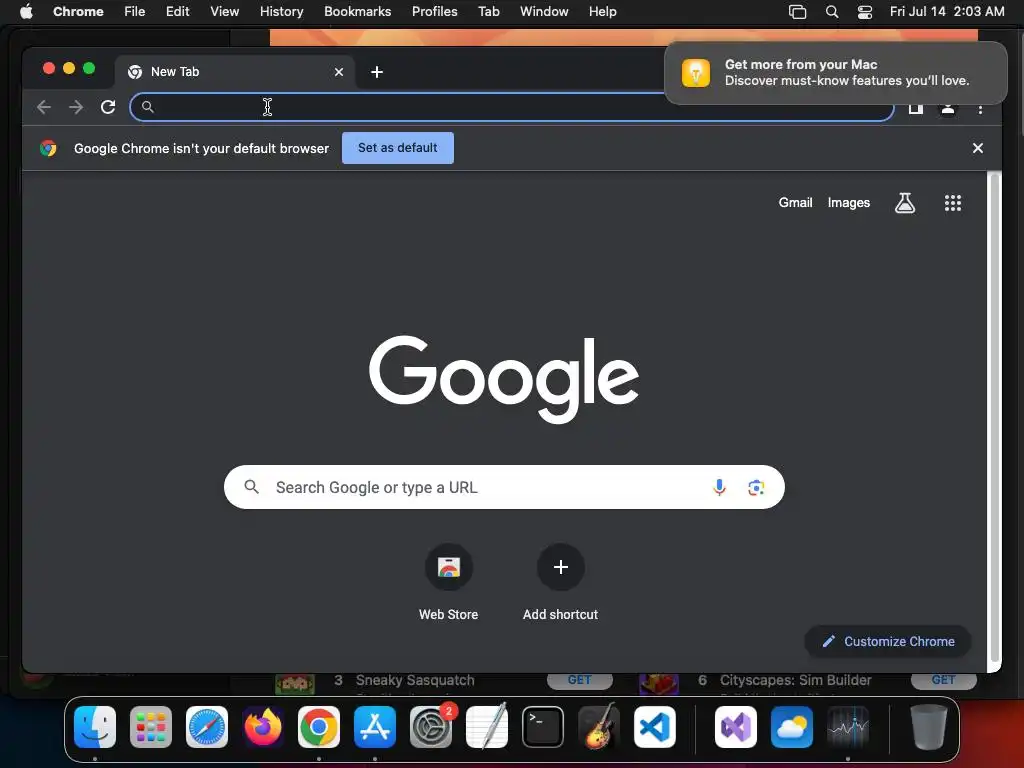Open Gmail link

[795, 203]
